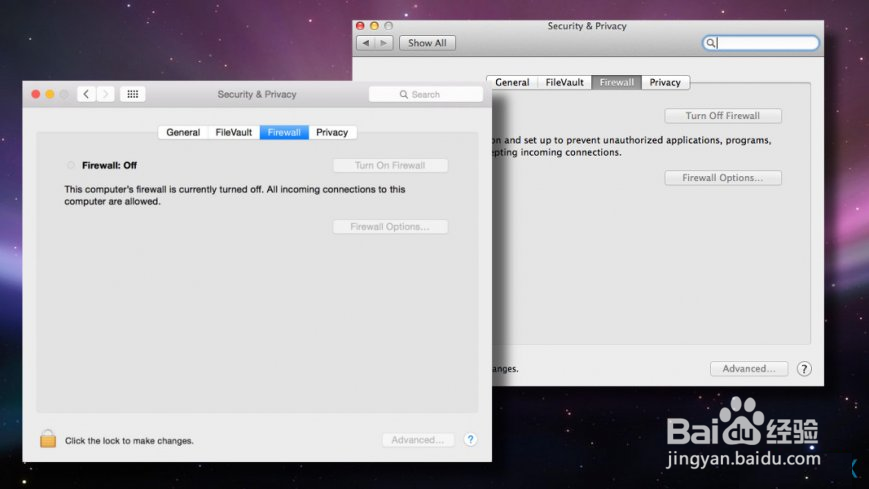Switch to General tab in rear window
Viewport: 869px width, 489px height.
click(x=512, y=82)
